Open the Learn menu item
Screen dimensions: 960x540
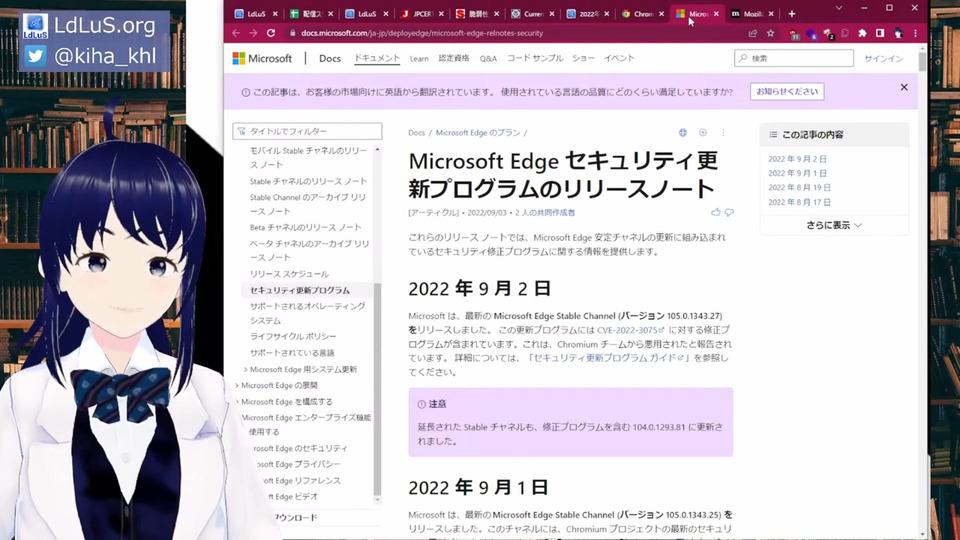pos(419,58)
